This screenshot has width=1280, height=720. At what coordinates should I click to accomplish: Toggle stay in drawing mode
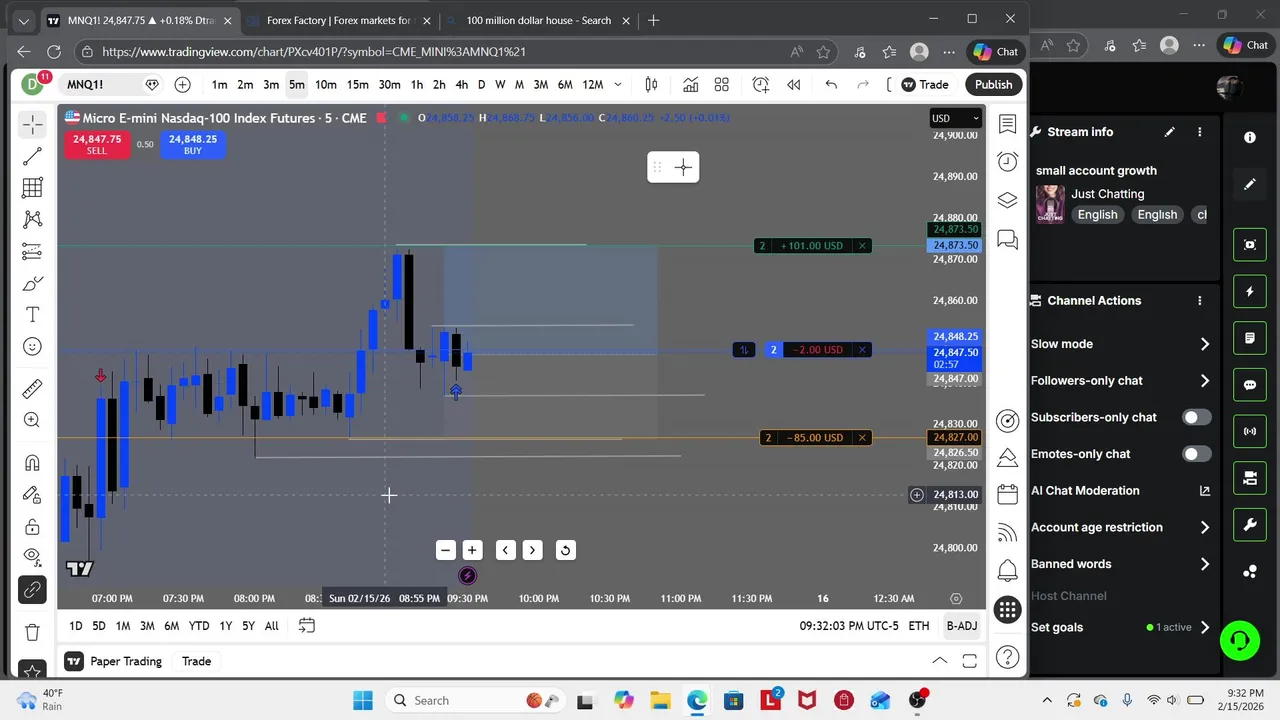32,495
